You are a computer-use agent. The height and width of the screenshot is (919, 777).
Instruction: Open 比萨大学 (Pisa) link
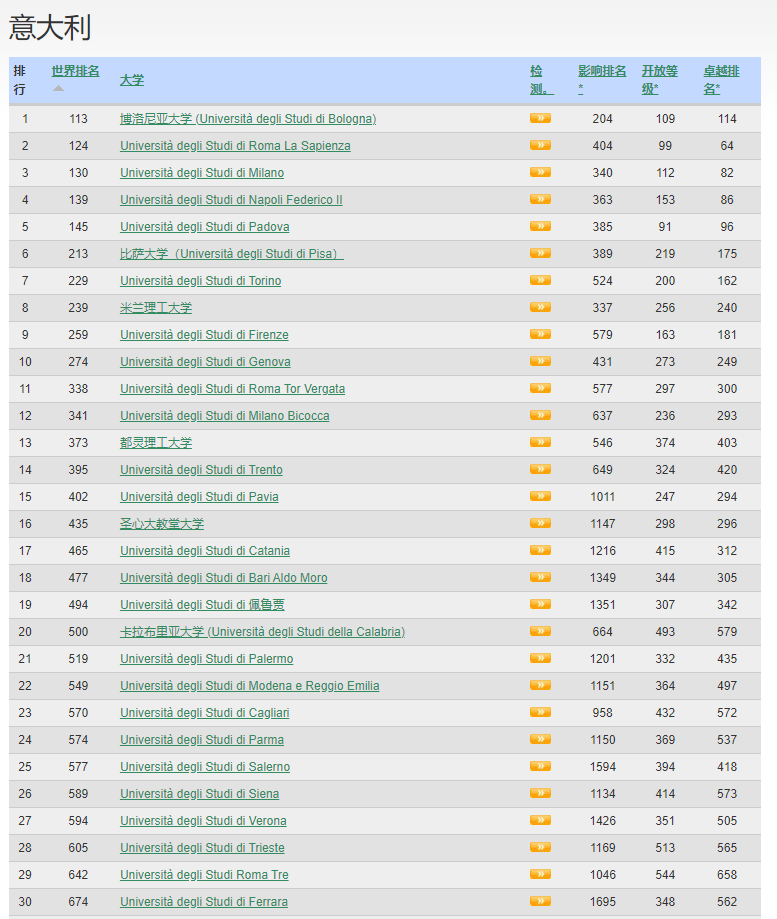click(x=231, y=254)
